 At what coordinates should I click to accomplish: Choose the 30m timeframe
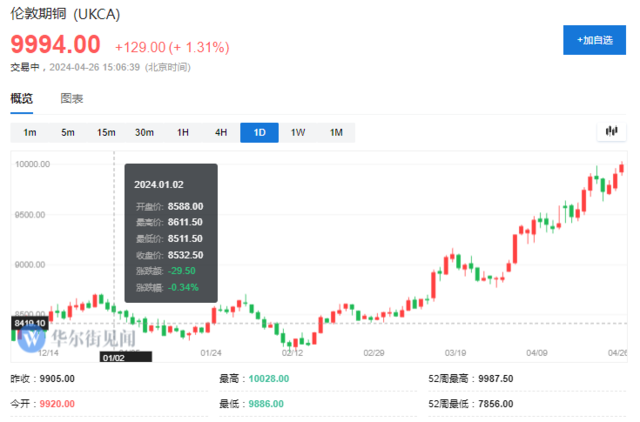(145, 132)
